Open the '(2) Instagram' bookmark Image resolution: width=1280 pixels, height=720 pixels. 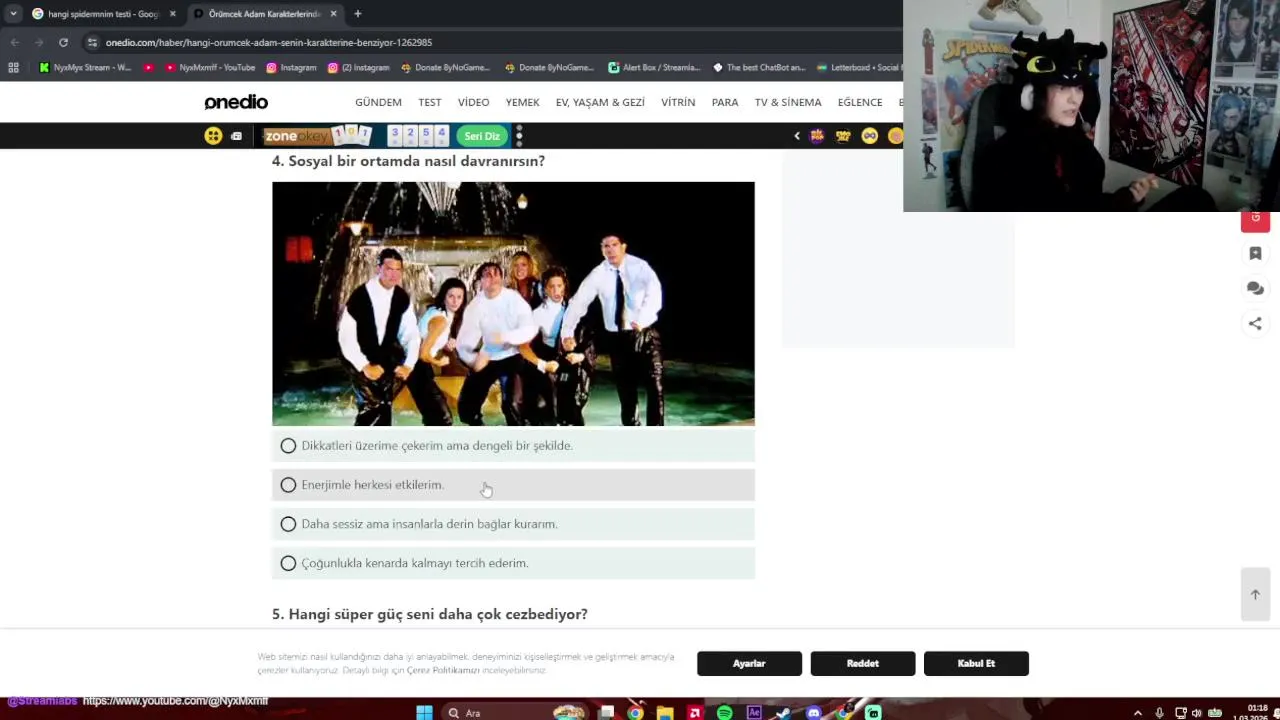358,67
